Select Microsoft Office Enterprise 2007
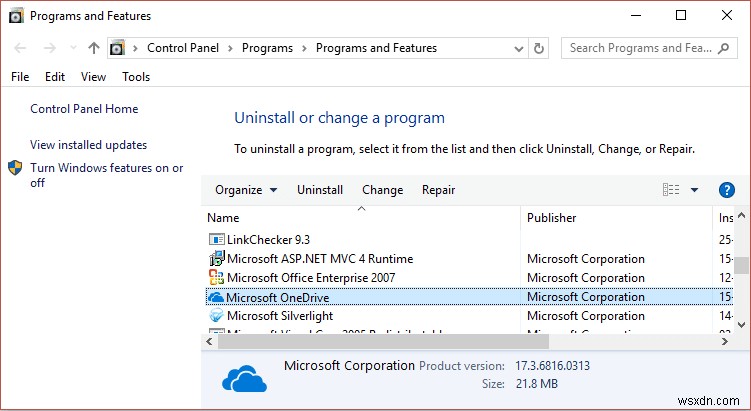This screenshot has width=751, height=411. 311,278
